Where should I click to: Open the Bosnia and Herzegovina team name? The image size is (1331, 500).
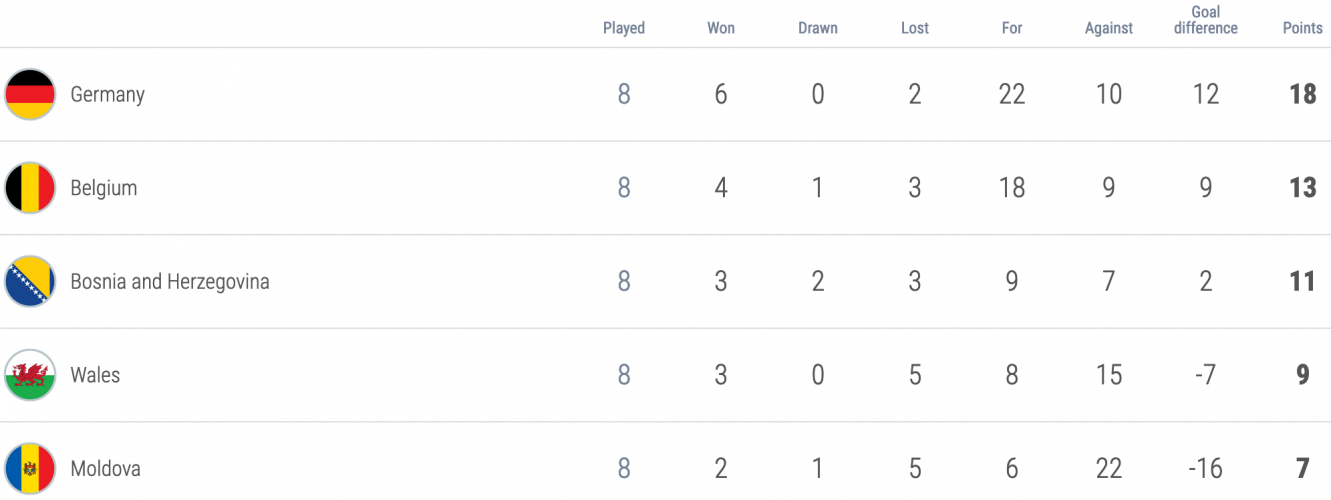click(x=170, y=282)
